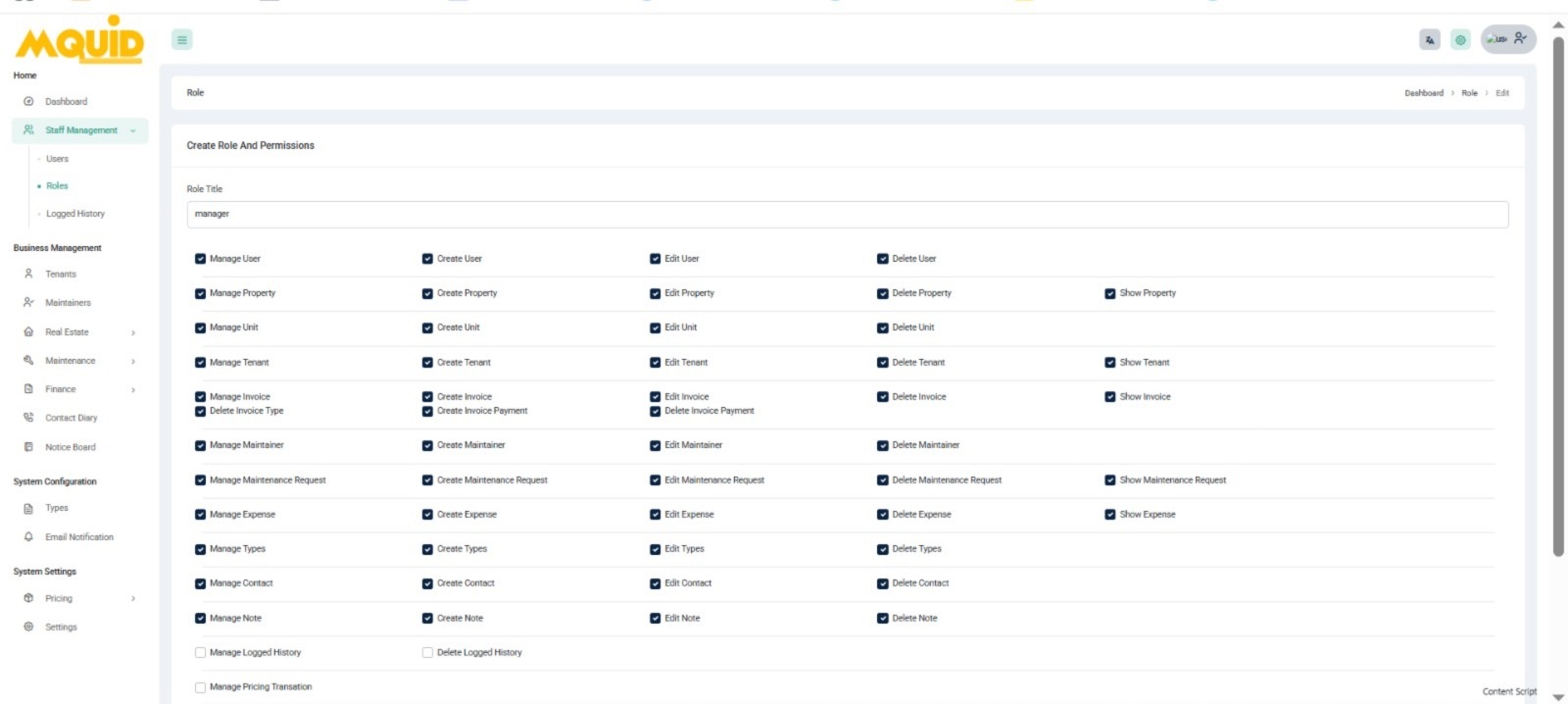This screenshot has height=704, width=1568.
Task: Expand the Finance submenu arrow
Action: [x=133, y=389]
